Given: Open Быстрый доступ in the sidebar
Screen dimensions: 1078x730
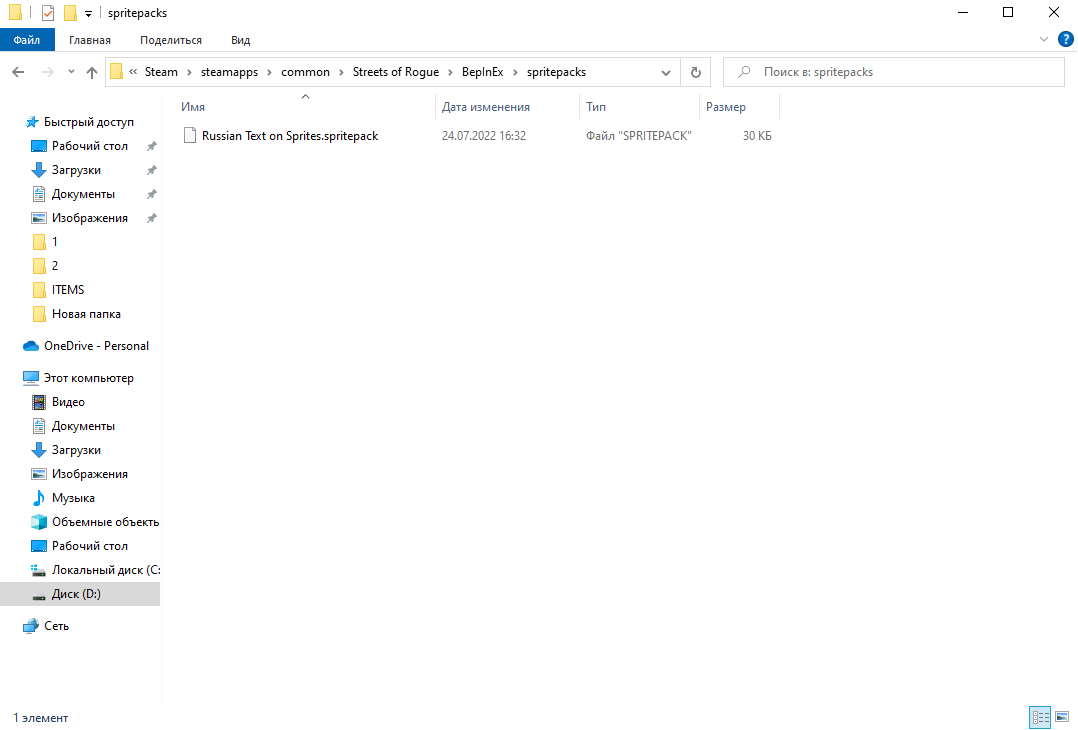Looking at the screenshot, I should (x=89, y=122).
